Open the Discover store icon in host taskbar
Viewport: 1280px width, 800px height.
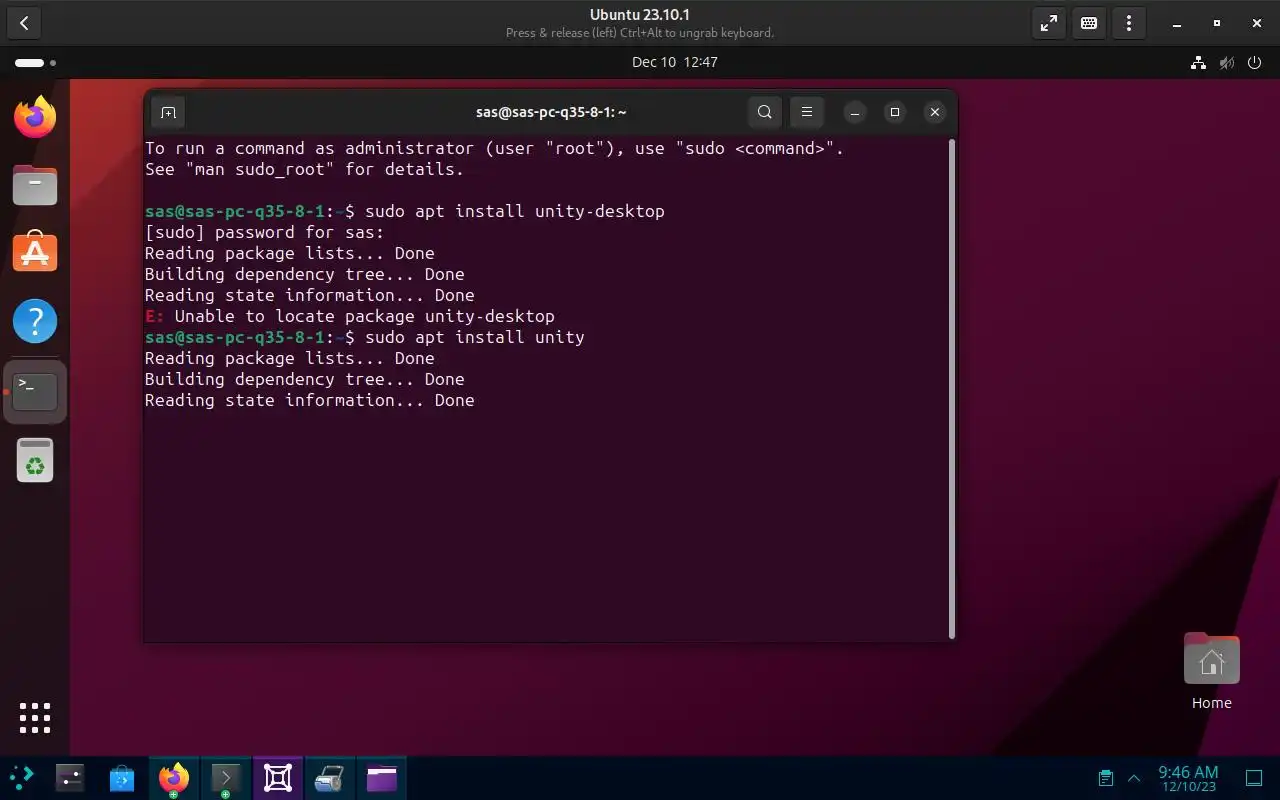pos(122,777)
